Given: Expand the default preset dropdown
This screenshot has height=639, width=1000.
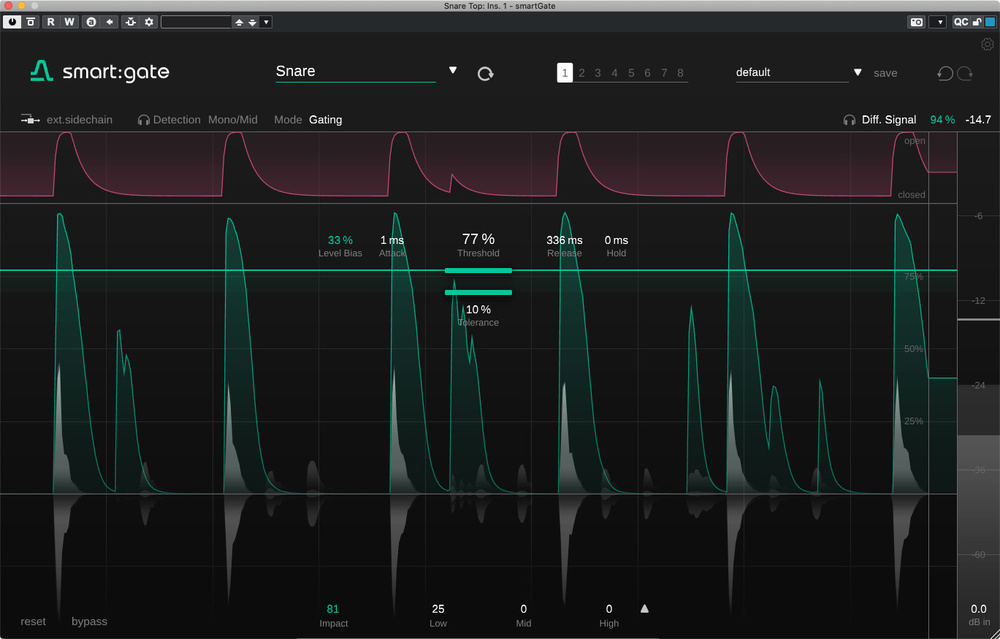Looking at the screenshot, I should coord(857,72).
